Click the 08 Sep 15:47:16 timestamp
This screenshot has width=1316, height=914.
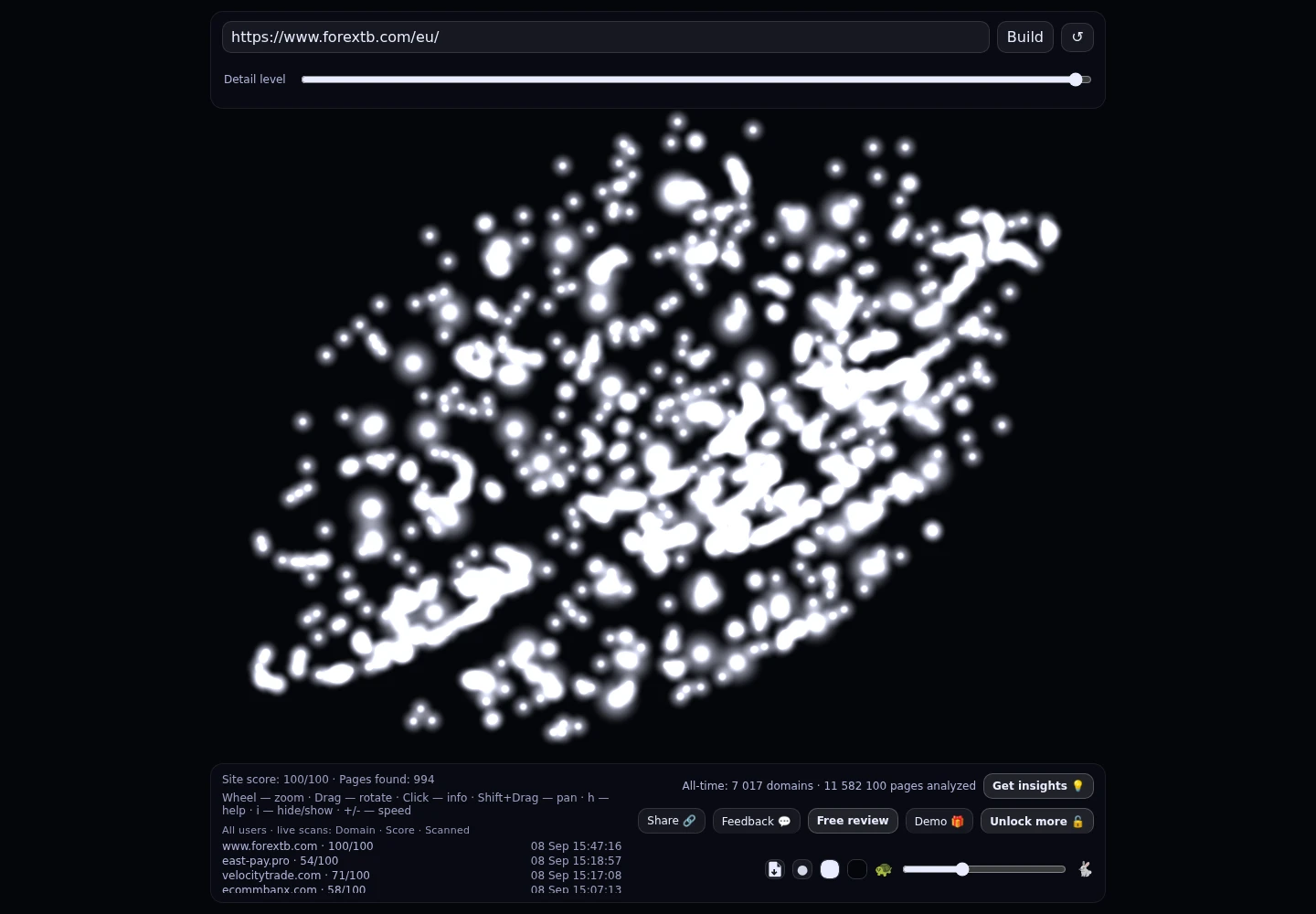click(576, 846)
